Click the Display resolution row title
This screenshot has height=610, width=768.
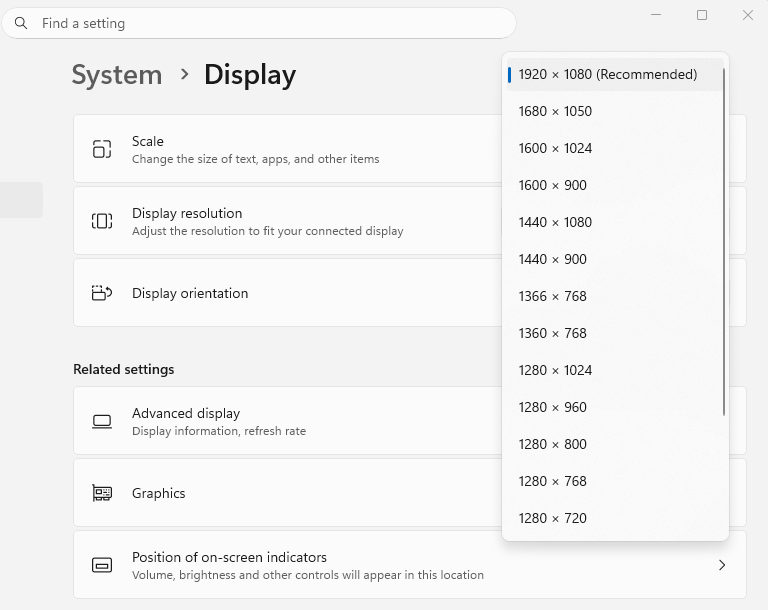click(x=187, y=213)
